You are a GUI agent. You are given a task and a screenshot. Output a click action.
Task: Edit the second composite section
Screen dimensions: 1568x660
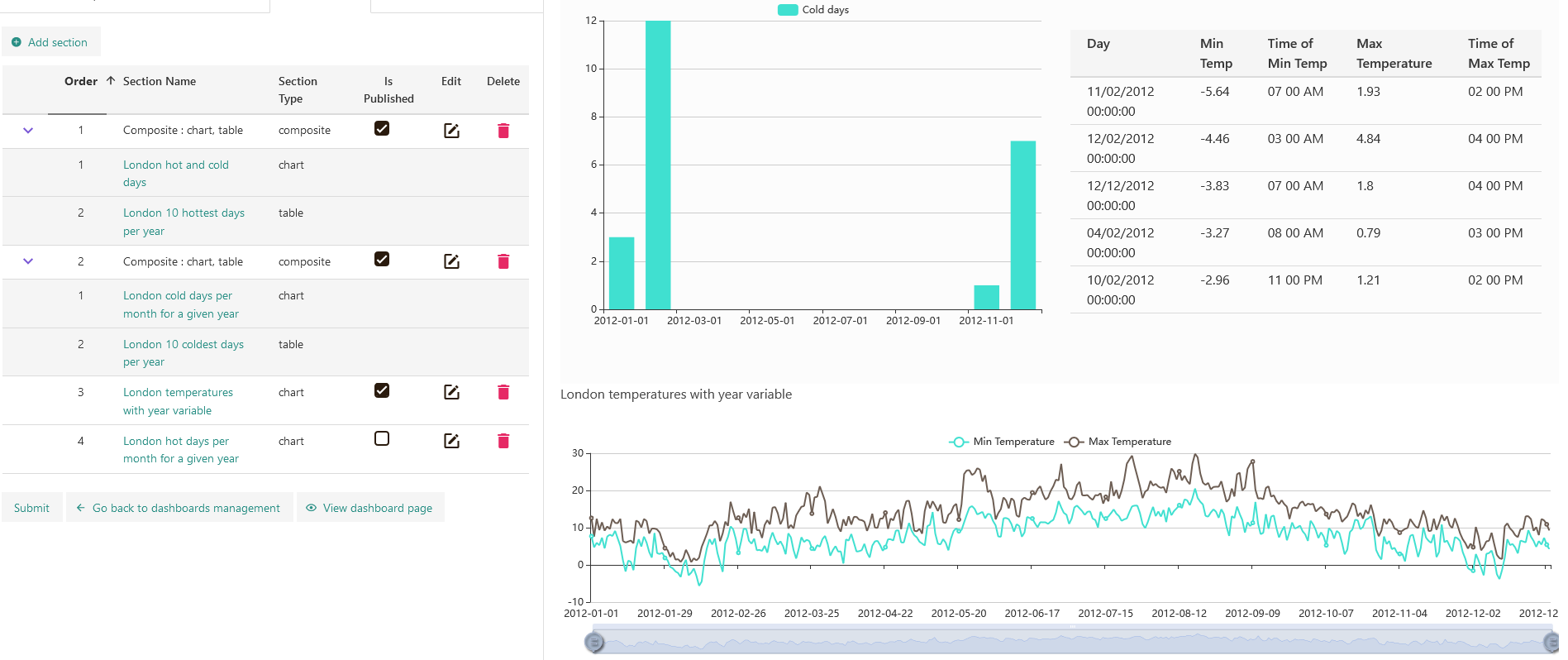click(x=451, y=261)
